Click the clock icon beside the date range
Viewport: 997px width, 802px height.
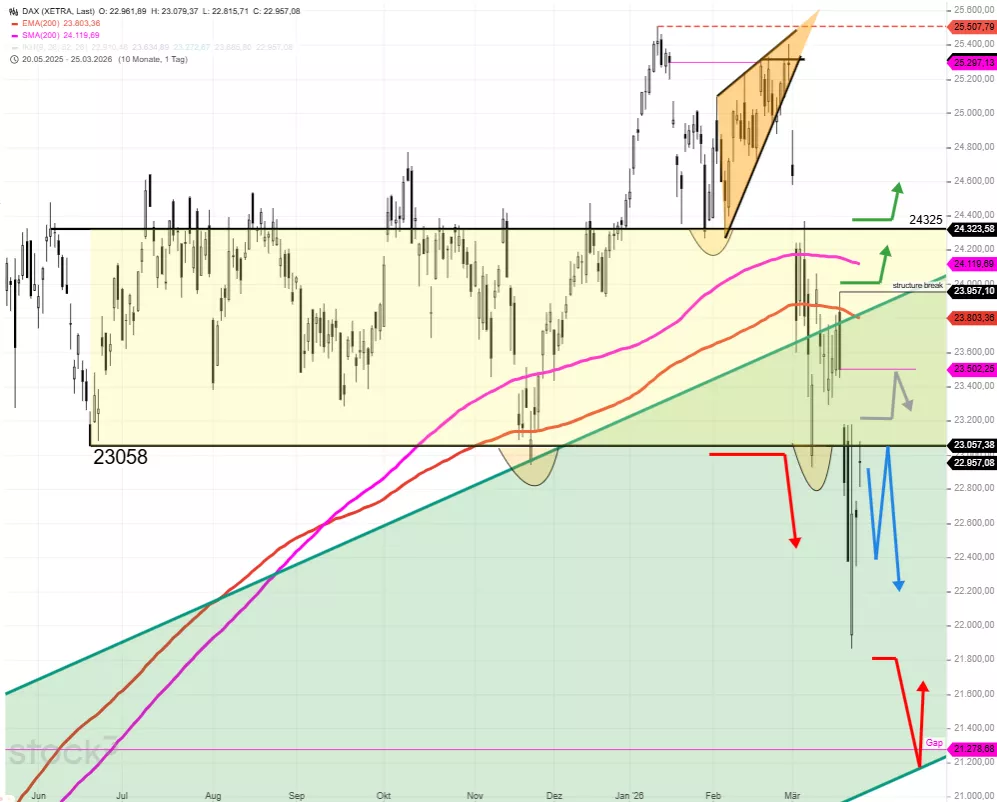click(x=13, y=59)
